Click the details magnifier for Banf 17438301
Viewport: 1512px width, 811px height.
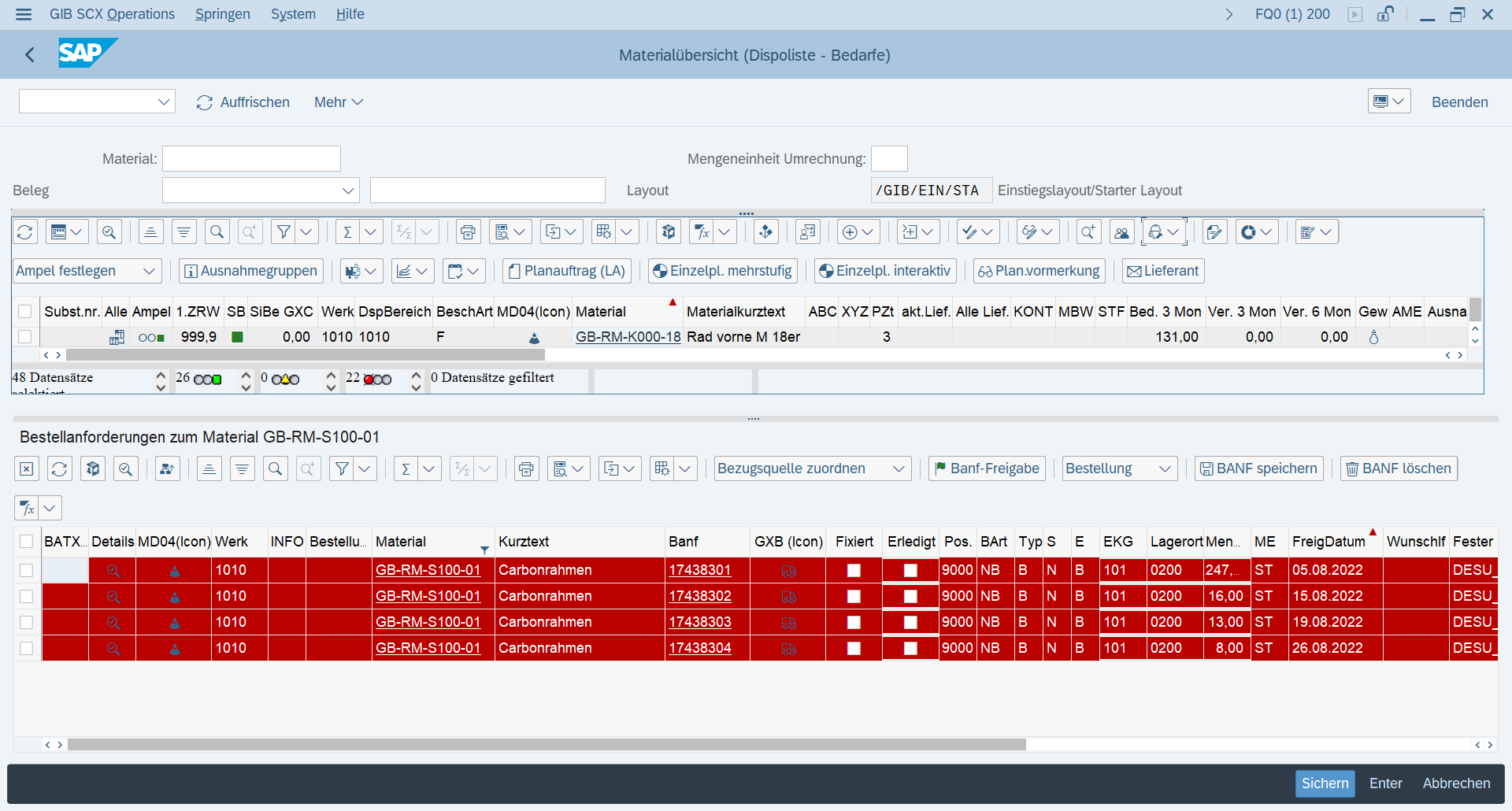pos(113,571)
